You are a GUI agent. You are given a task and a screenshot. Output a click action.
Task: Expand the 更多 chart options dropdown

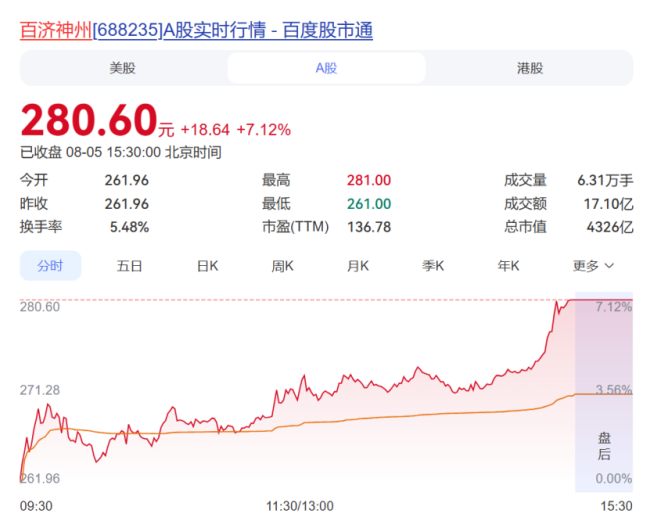(x=593, y=266)
